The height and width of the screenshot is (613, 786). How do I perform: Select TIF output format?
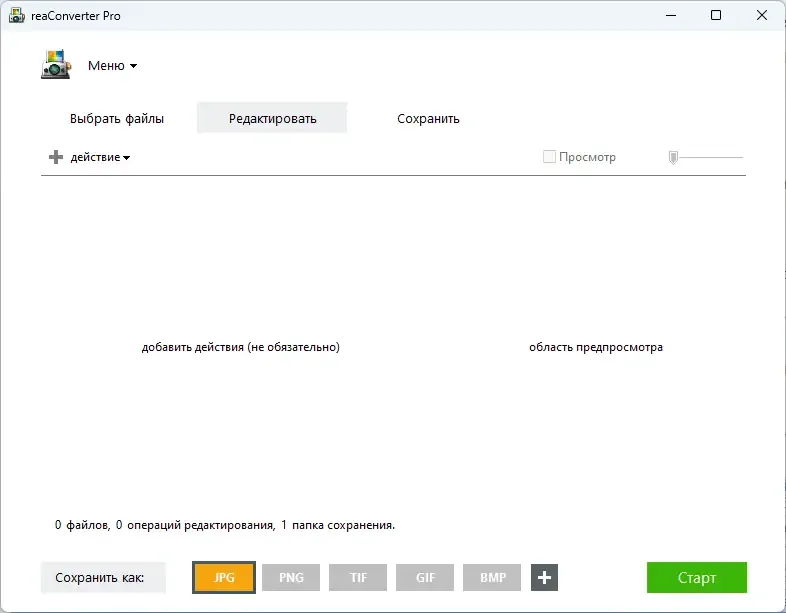358,577
